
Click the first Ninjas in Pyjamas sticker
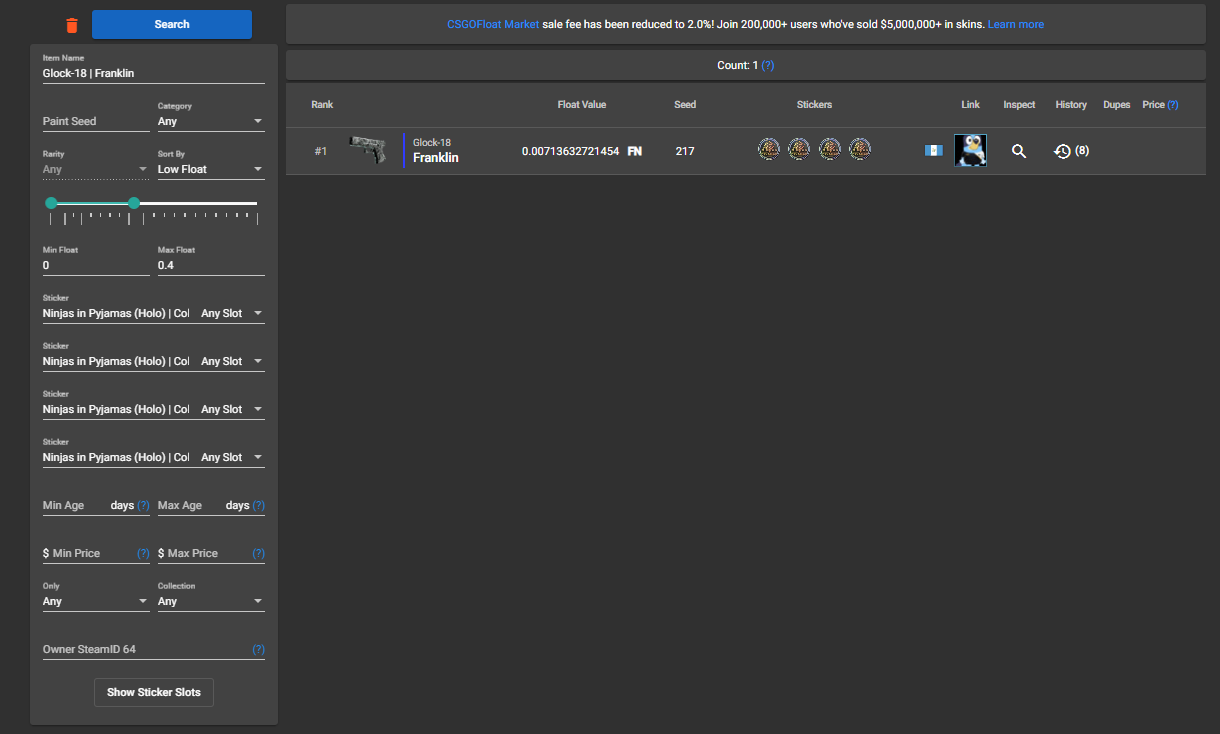pos(768,150)
